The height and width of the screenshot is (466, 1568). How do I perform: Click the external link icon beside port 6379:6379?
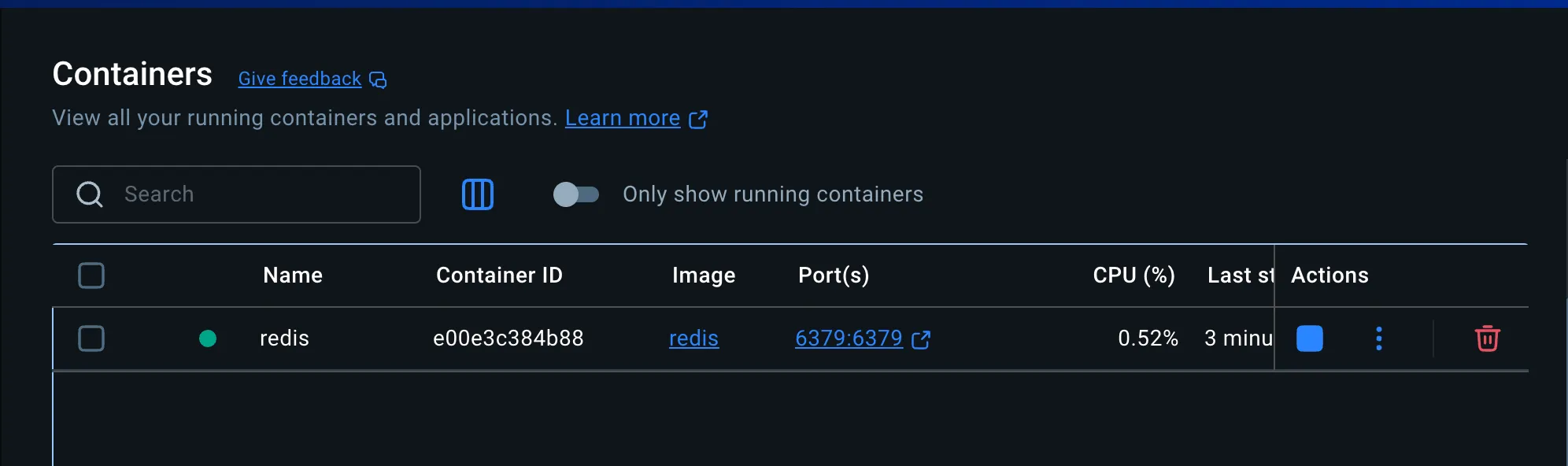(x=921, y=339)
